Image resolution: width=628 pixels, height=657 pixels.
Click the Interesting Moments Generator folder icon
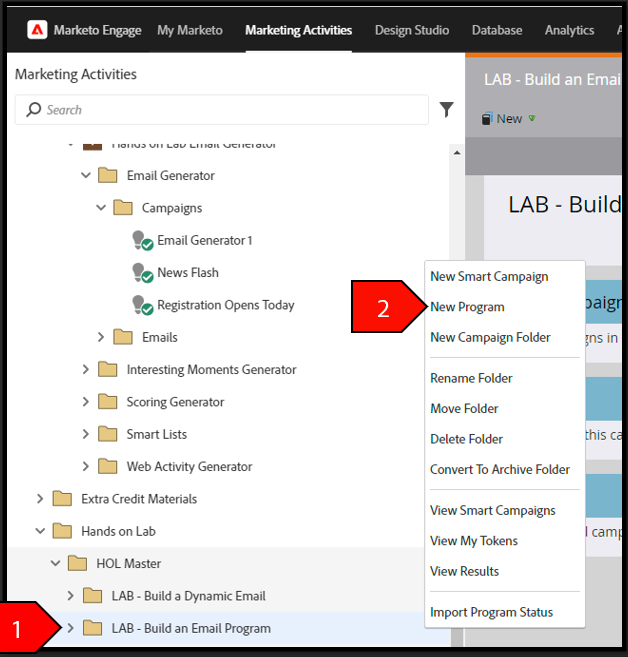(108, 369)
